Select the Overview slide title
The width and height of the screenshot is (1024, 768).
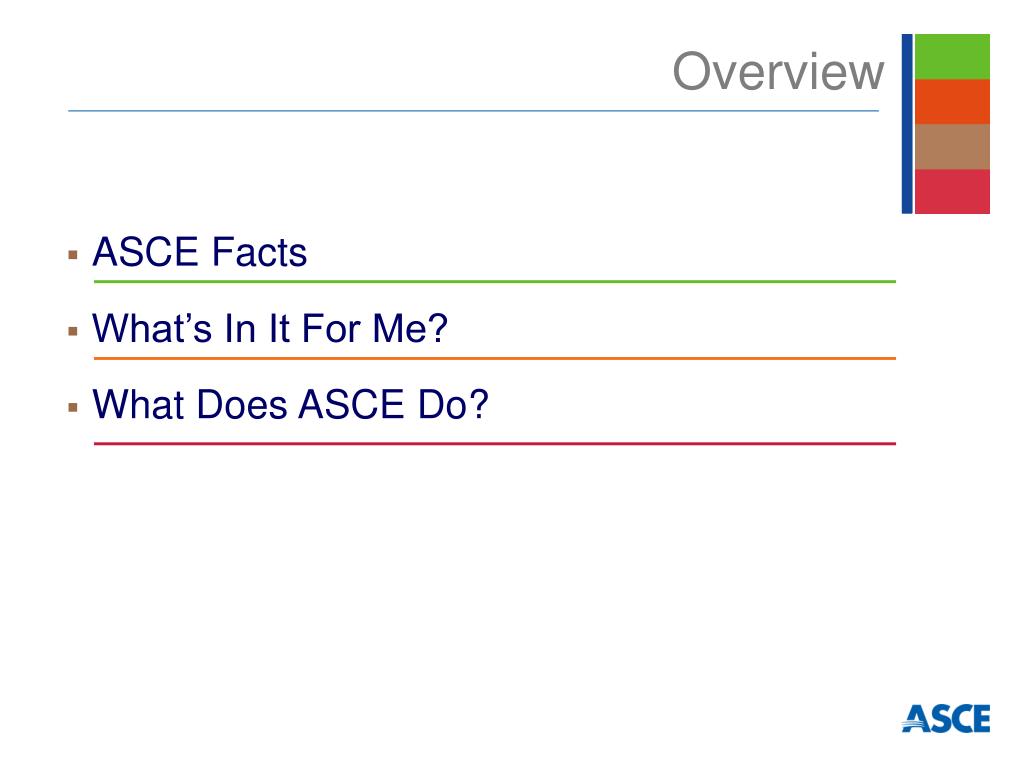click(x=778, y=71)
